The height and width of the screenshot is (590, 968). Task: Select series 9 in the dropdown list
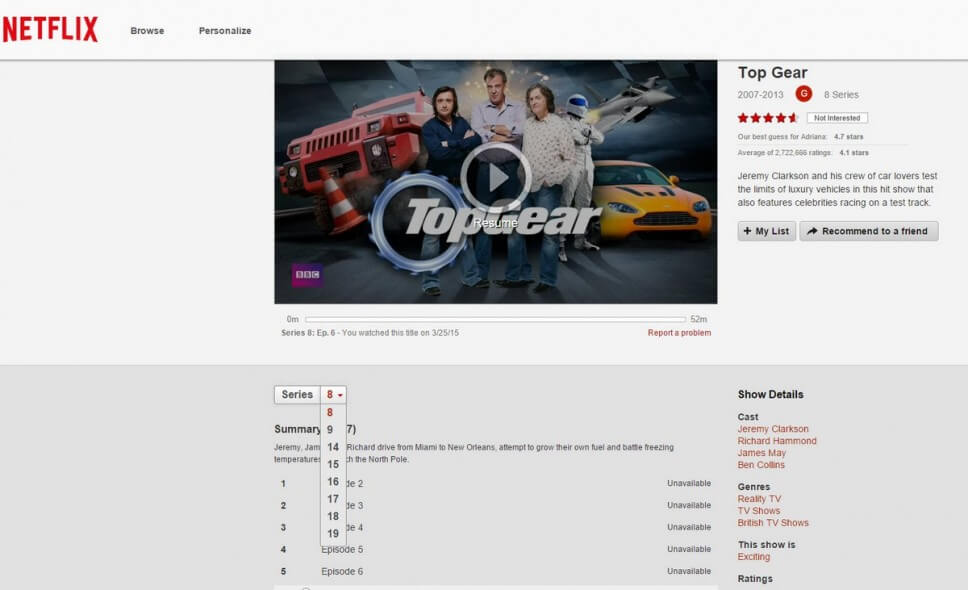point(333,430)
